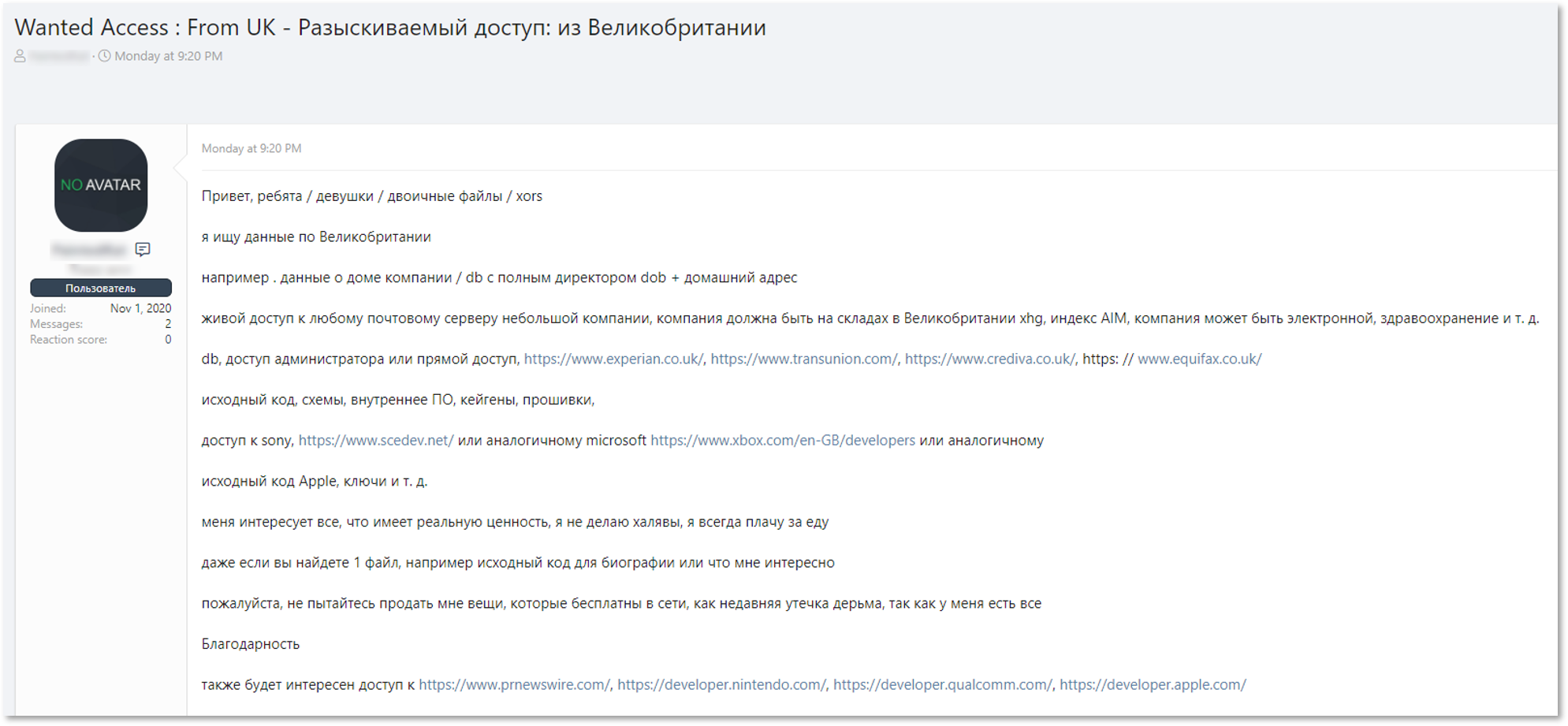The height and width of the screenshot is (726, 1568).
Task: Open the www.equifax.co.uk link
Action: pos(1199,359)
